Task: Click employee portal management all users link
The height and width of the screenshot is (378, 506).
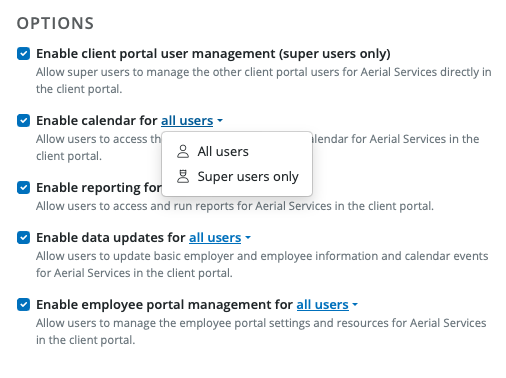Action: click(x=323, y=305)
